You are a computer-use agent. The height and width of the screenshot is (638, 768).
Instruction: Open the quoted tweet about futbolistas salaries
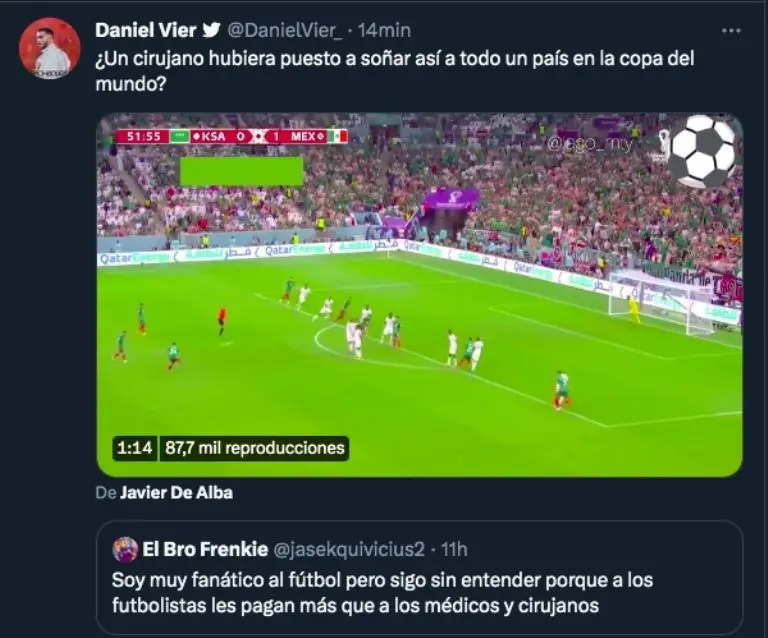tap(420, 578)
